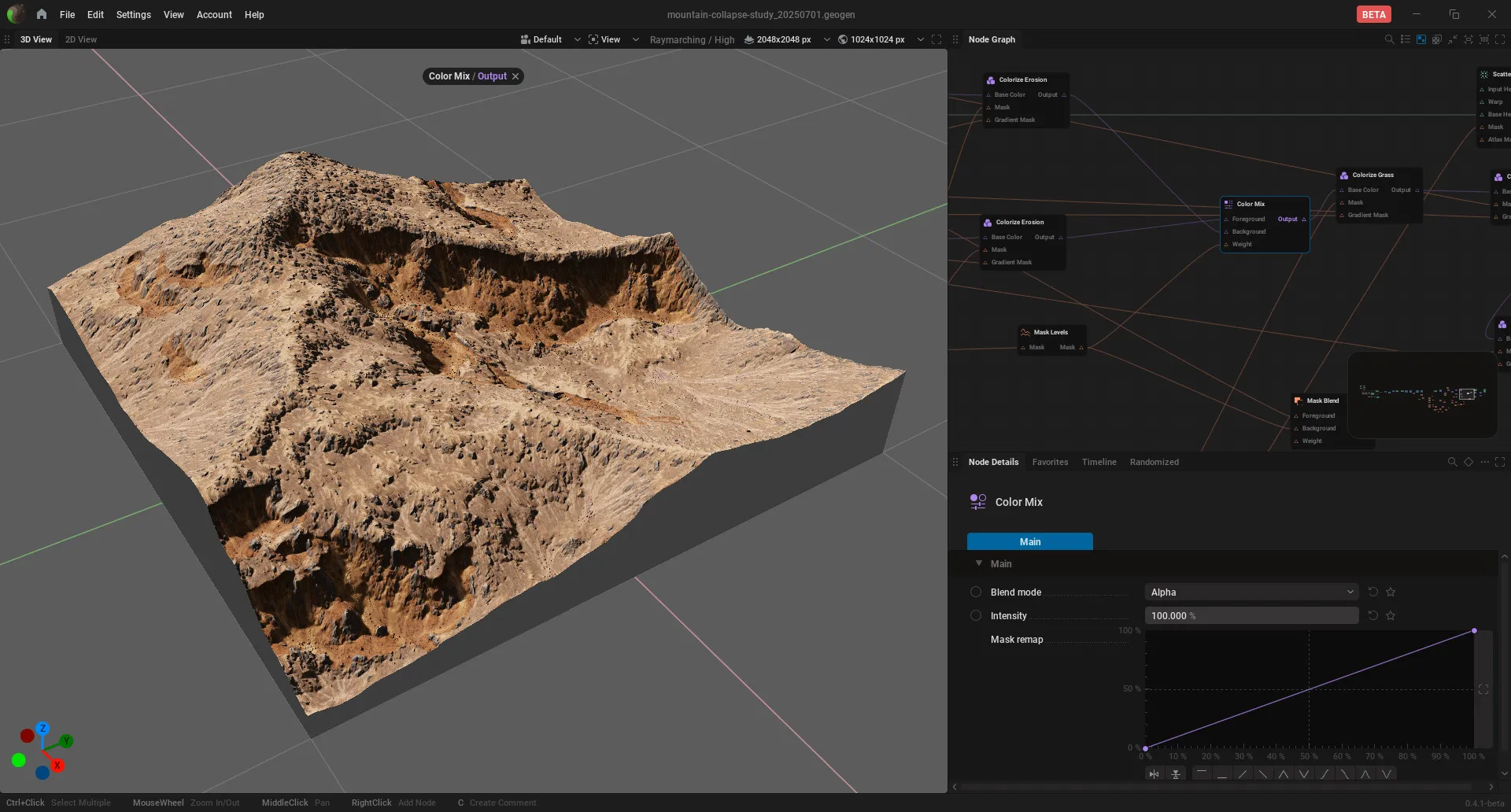This screenshot has width=1511, height=812.
Task: Toggle the Intensity exposure circle
Action: click(x=976, y=615)
